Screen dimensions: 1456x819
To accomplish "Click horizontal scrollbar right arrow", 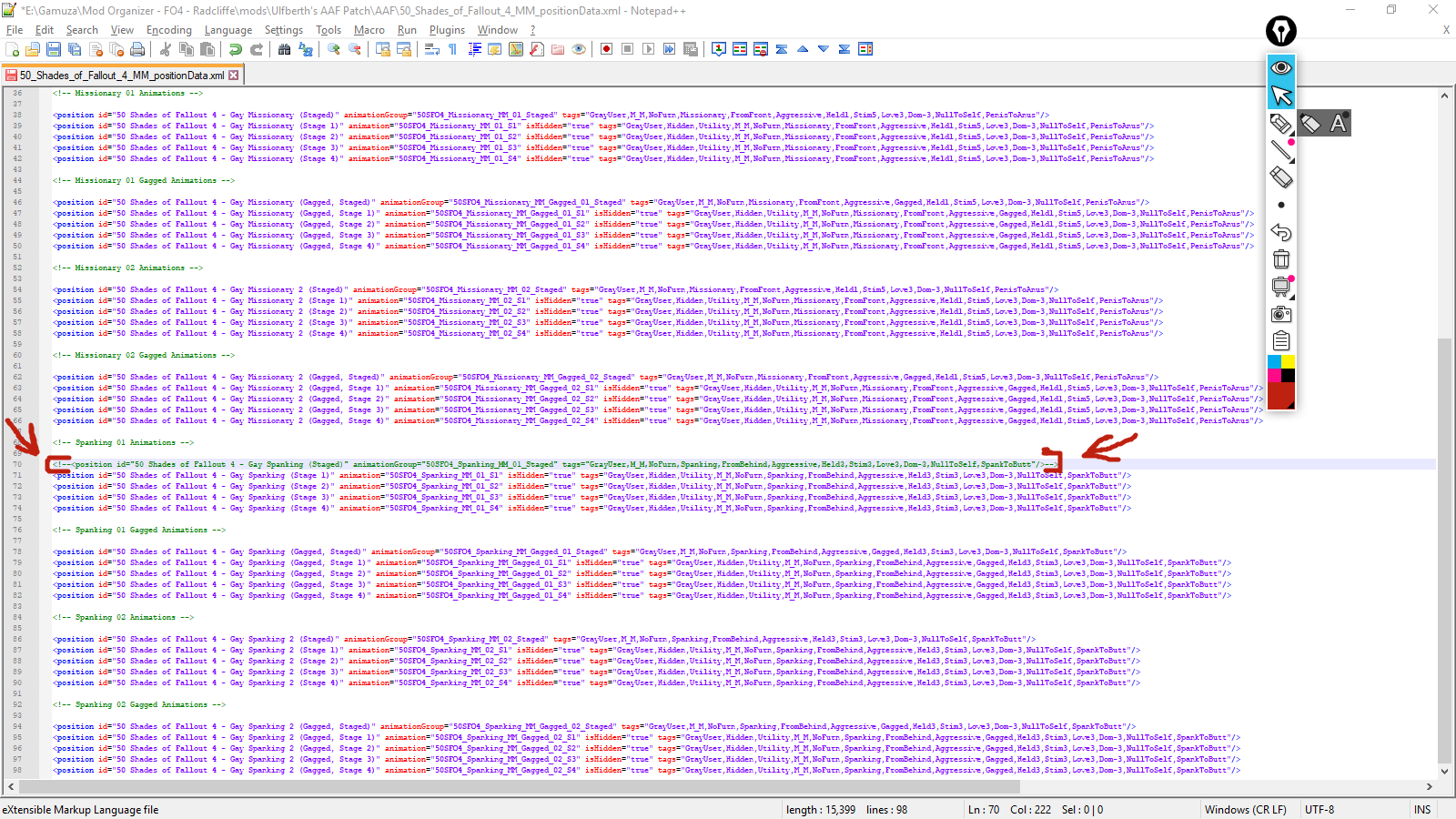I will (1429, 786).
